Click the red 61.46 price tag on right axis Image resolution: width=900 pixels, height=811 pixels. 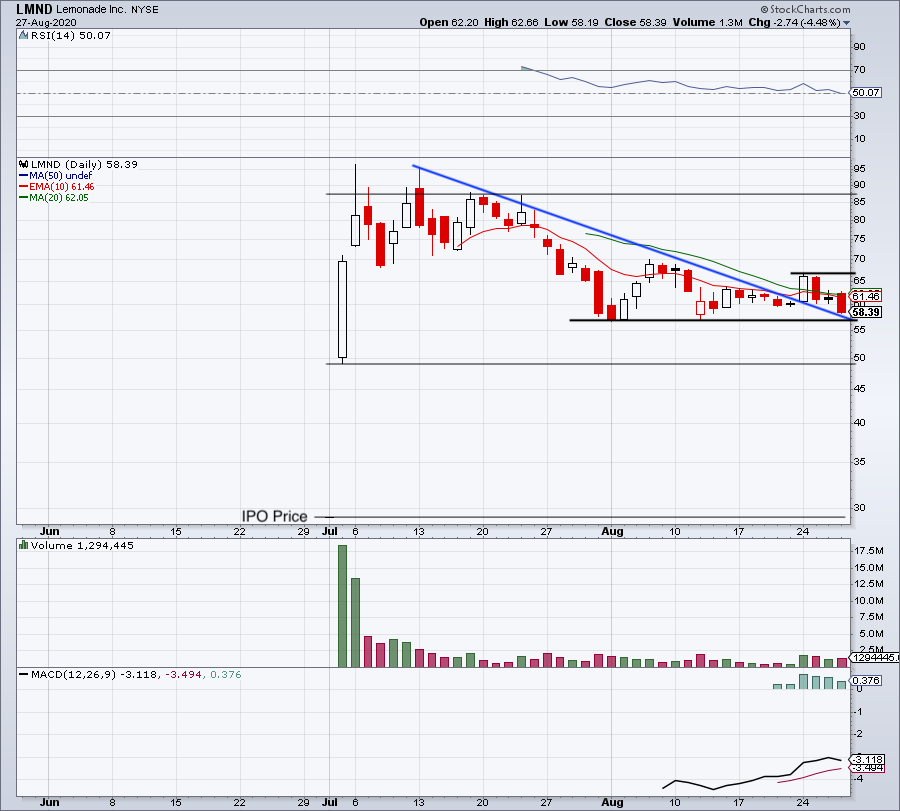[866, 296]
